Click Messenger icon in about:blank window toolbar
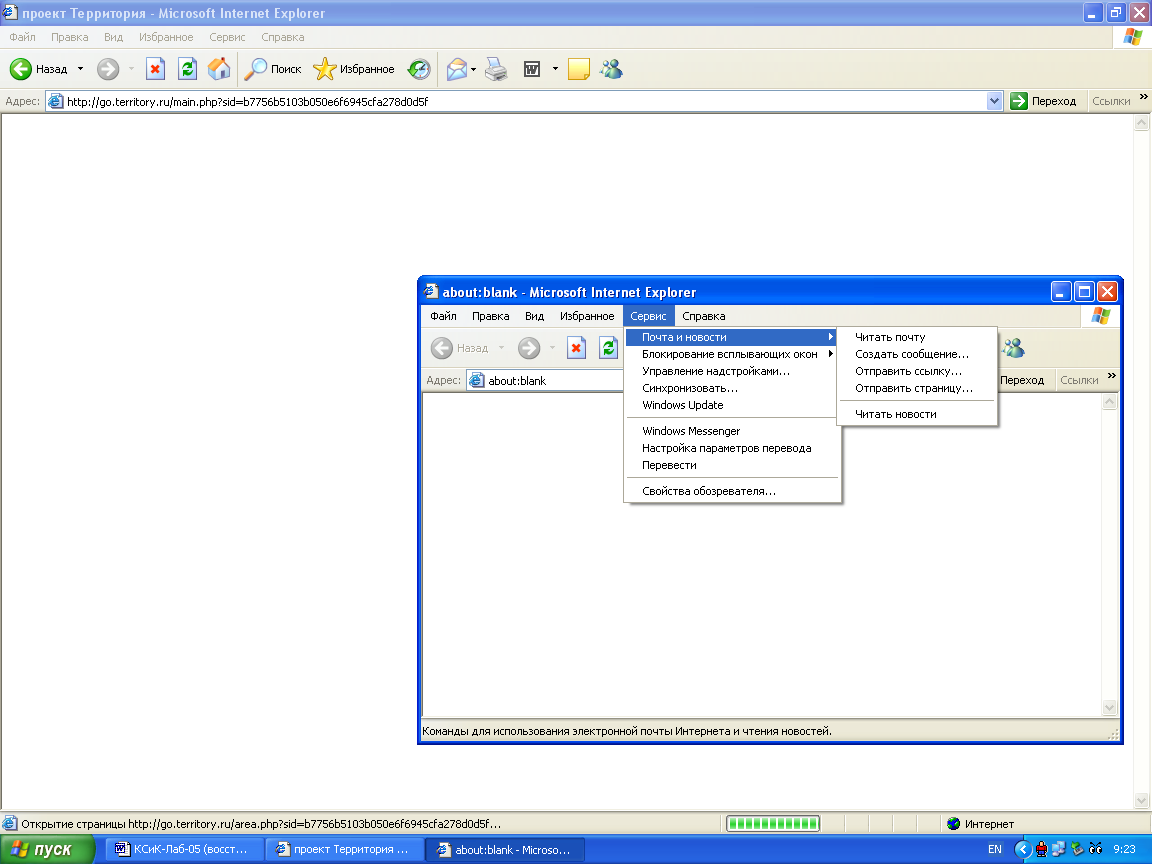Screen dimensions: 1152x864 coord(1013,348)
